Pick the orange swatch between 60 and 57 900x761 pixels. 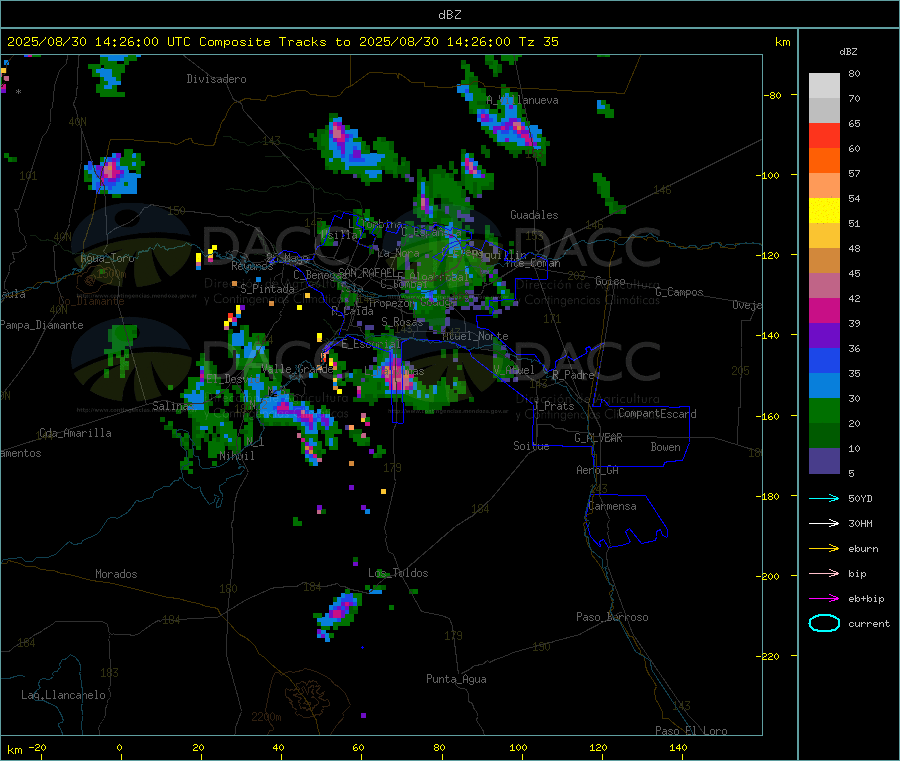[x=824, y=161]
